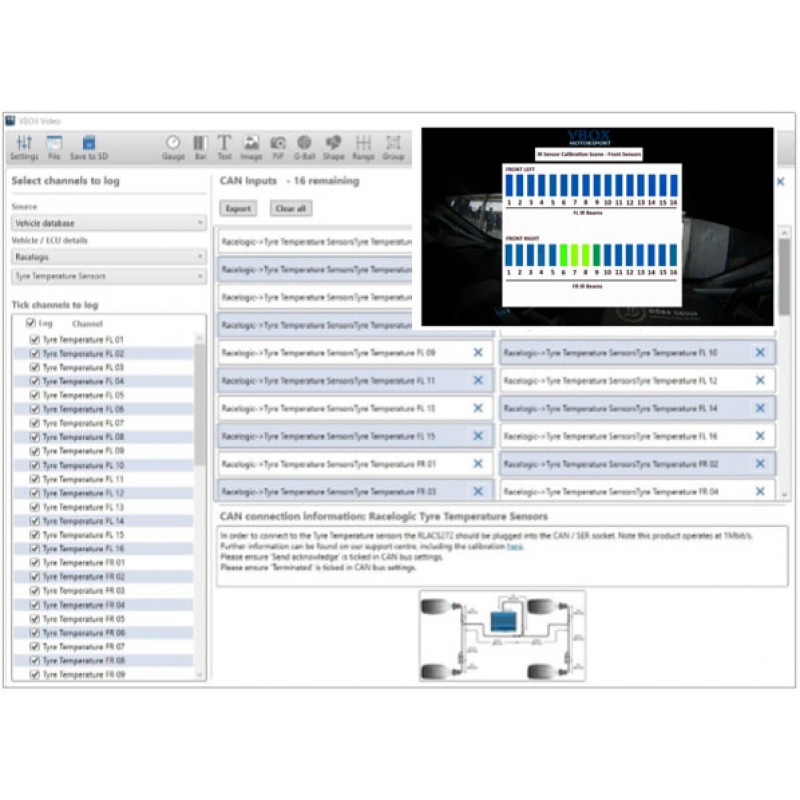Select the Text element tool

[224, 148]
